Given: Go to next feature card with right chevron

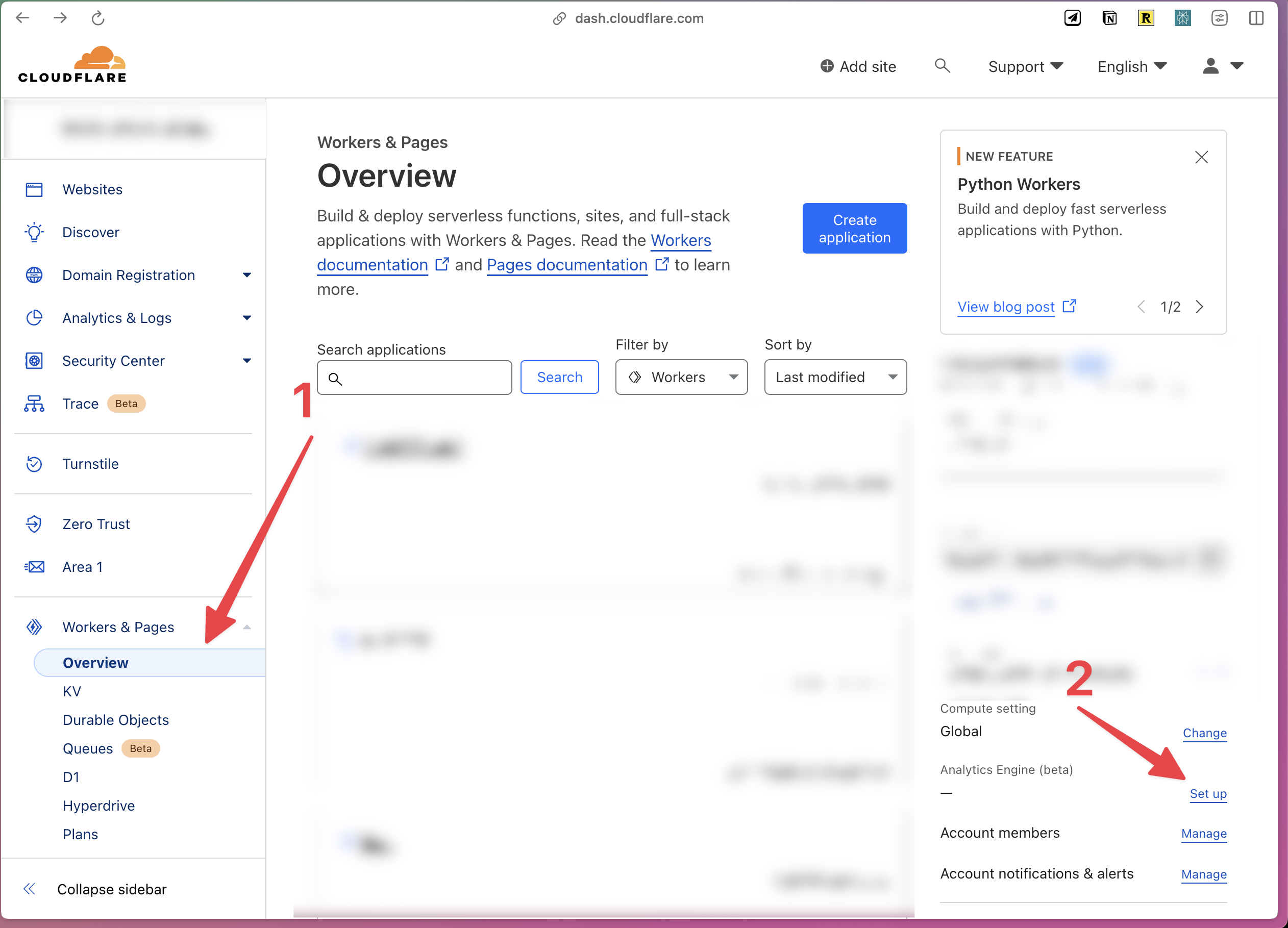Looking at the screenshot, I should pos(1199,307).
